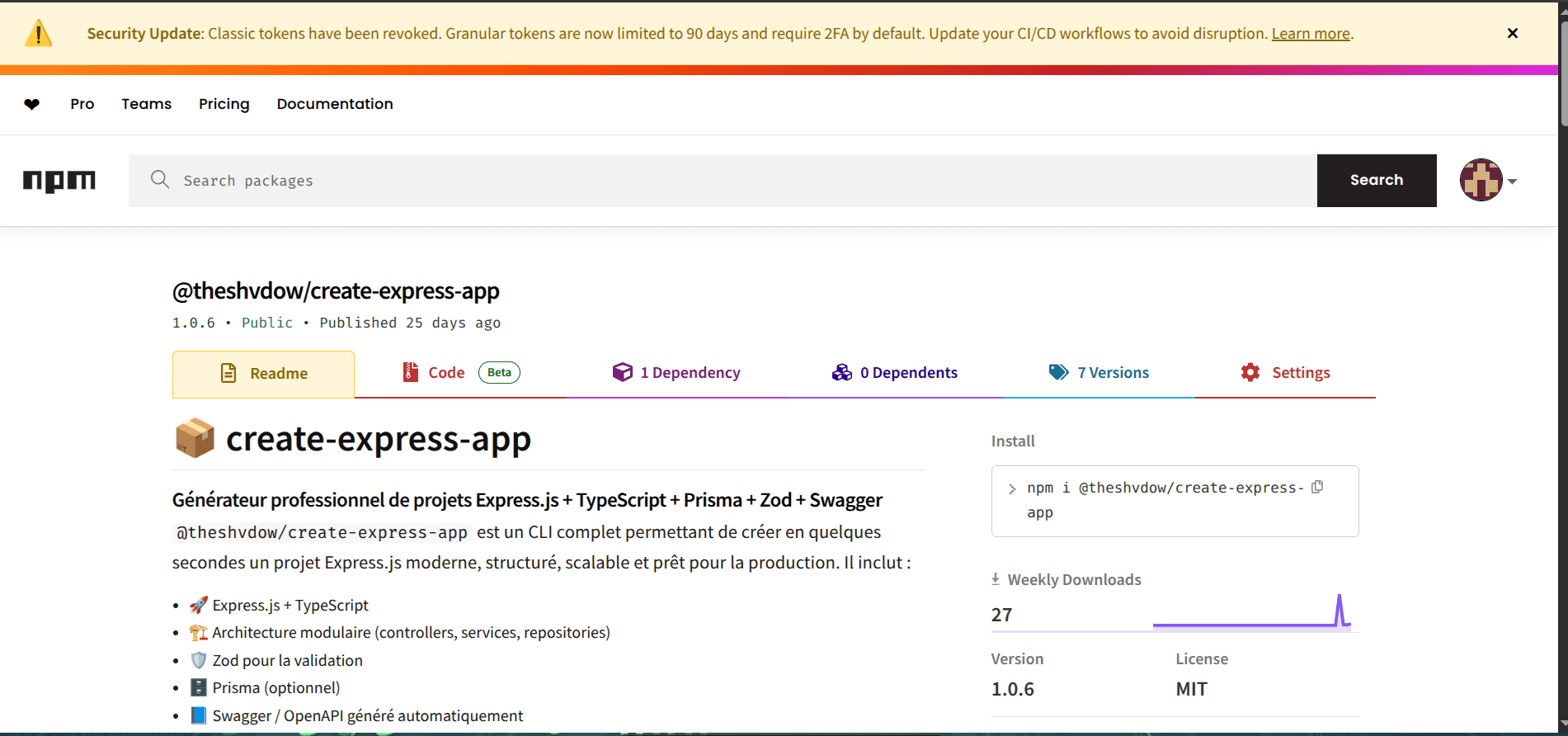Switch to the Code tab
Image resolution: width=1568 pixels, height=736 pixels.
(461, 373)
